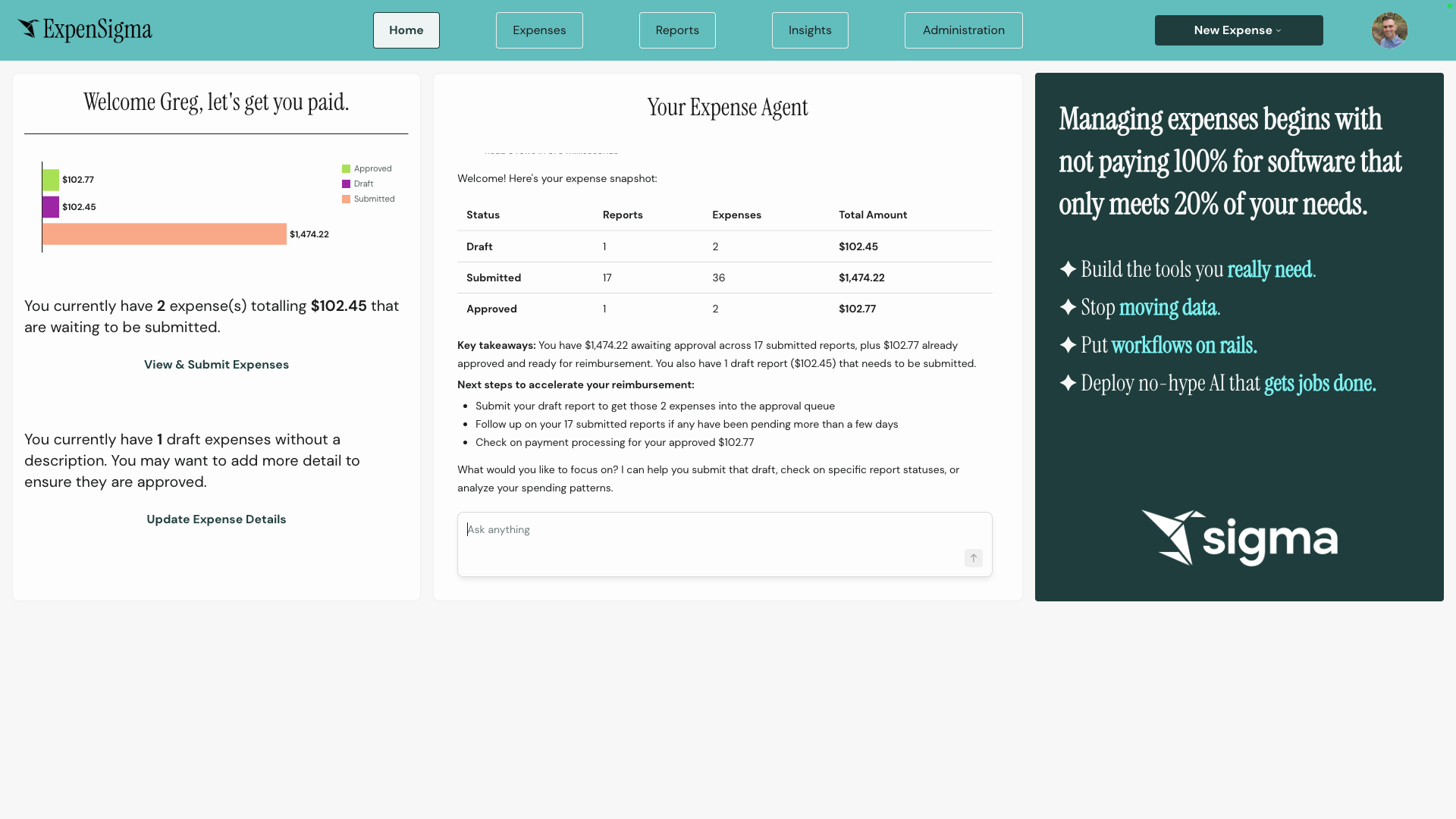
Task: Open the Insights tab
Action: (810, 30)
